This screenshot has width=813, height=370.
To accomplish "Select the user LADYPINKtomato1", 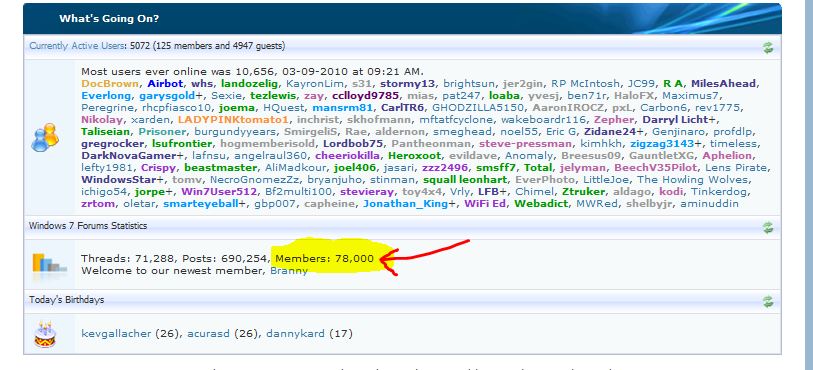I will [x=233, y=120].
